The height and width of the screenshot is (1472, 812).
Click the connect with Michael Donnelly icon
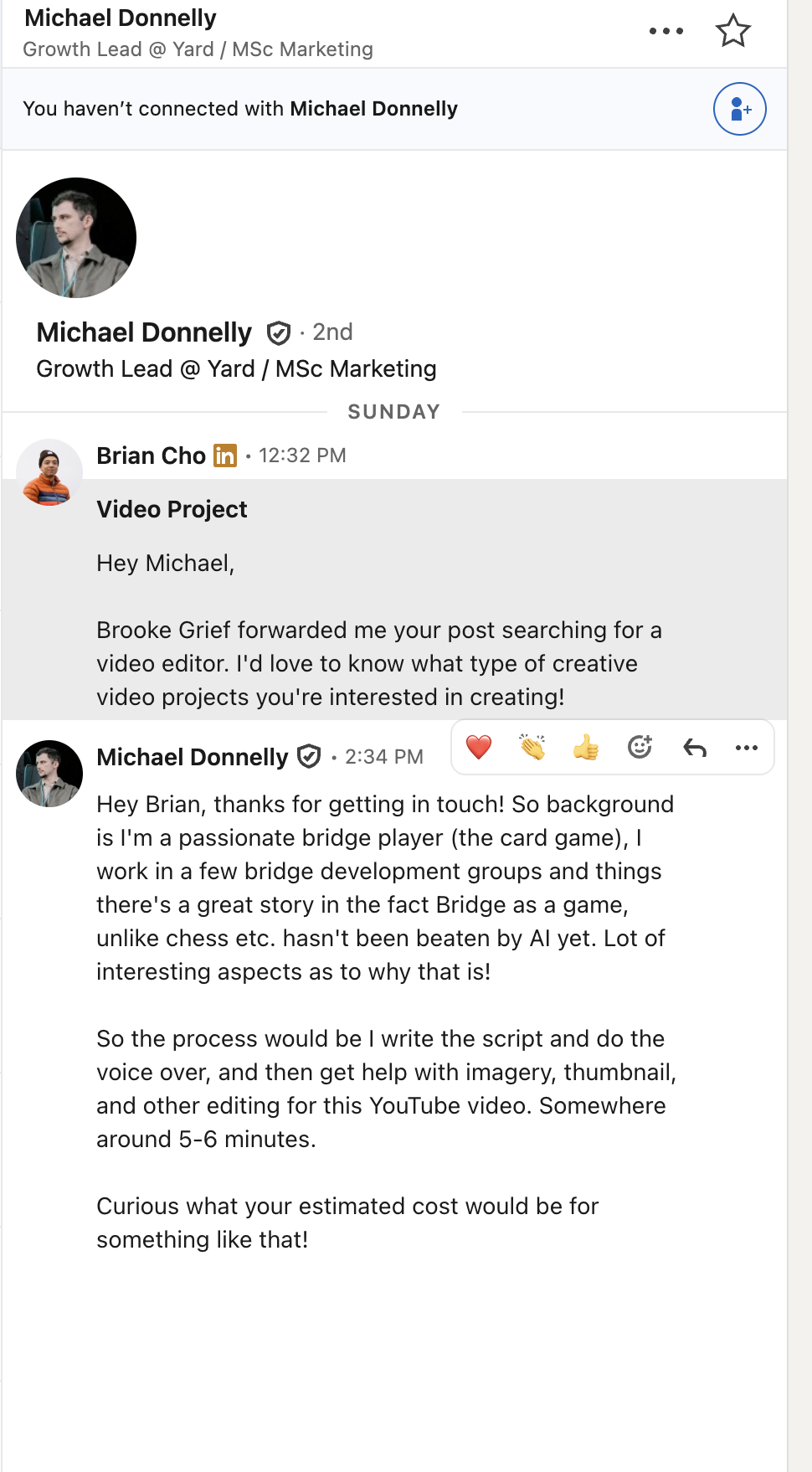coord(740,109)
